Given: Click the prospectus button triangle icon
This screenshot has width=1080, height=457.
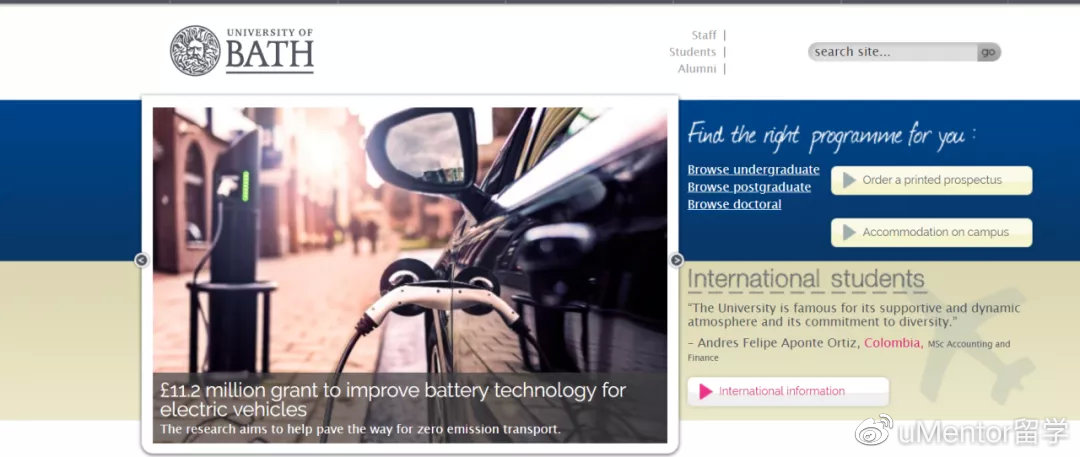Looking at the screenshot, I should [x=849, y=180].
